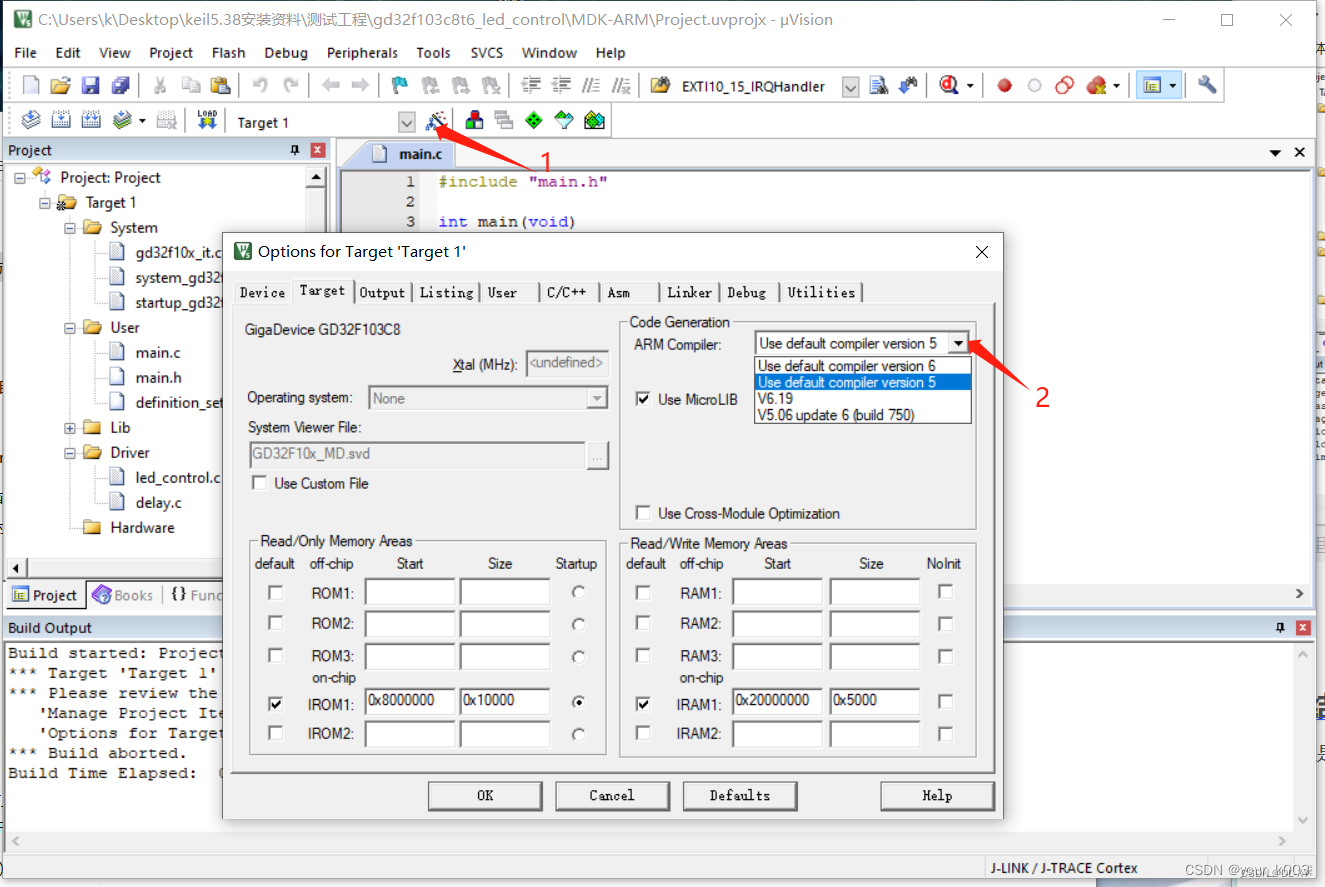Click the Indent selection icon
The height and width of the screenshot is (887, 1325).
pos(532,86)
